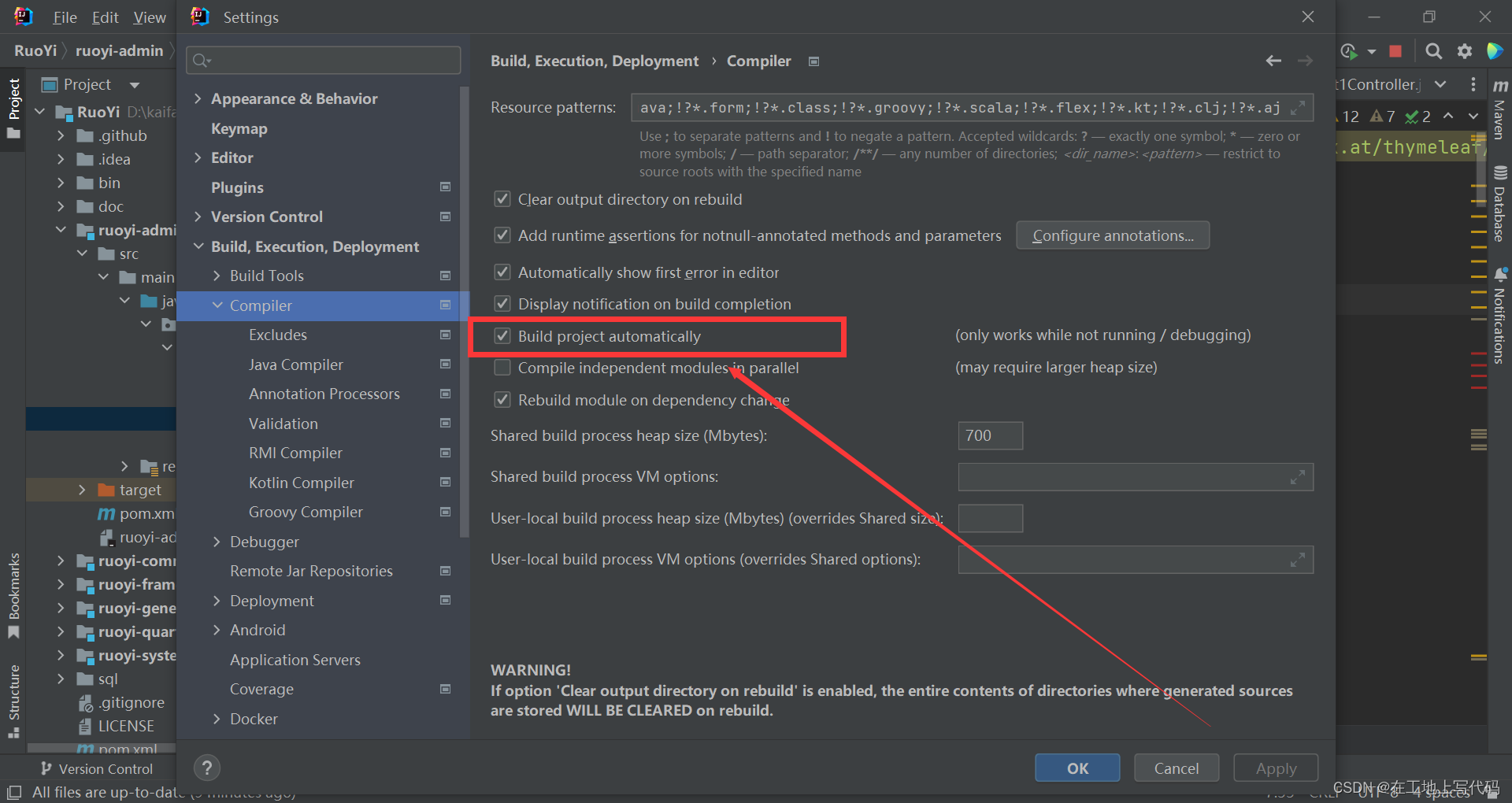Toggle Display notification on build completion
The image size is (1512, 803).
[502, 304]
